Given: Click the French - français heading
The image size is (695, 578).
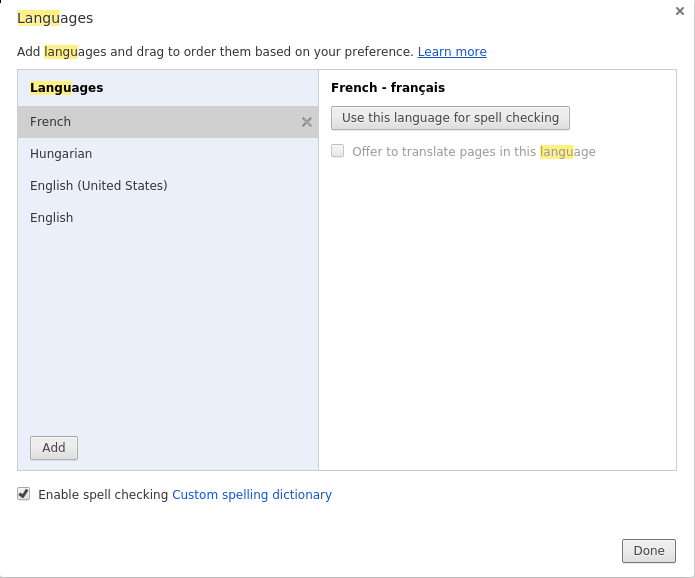Looking at the screenshot, I should [x=388, y=88].
